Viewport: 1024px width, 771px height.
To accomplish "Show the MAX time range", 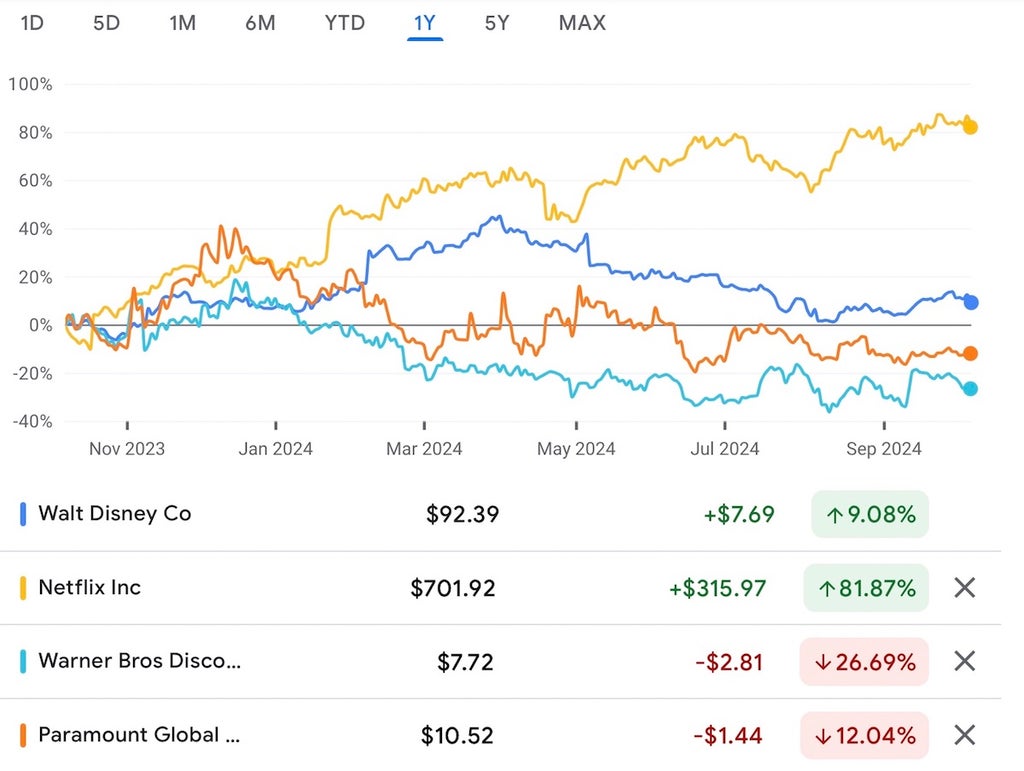I will [x=582, y=23].
